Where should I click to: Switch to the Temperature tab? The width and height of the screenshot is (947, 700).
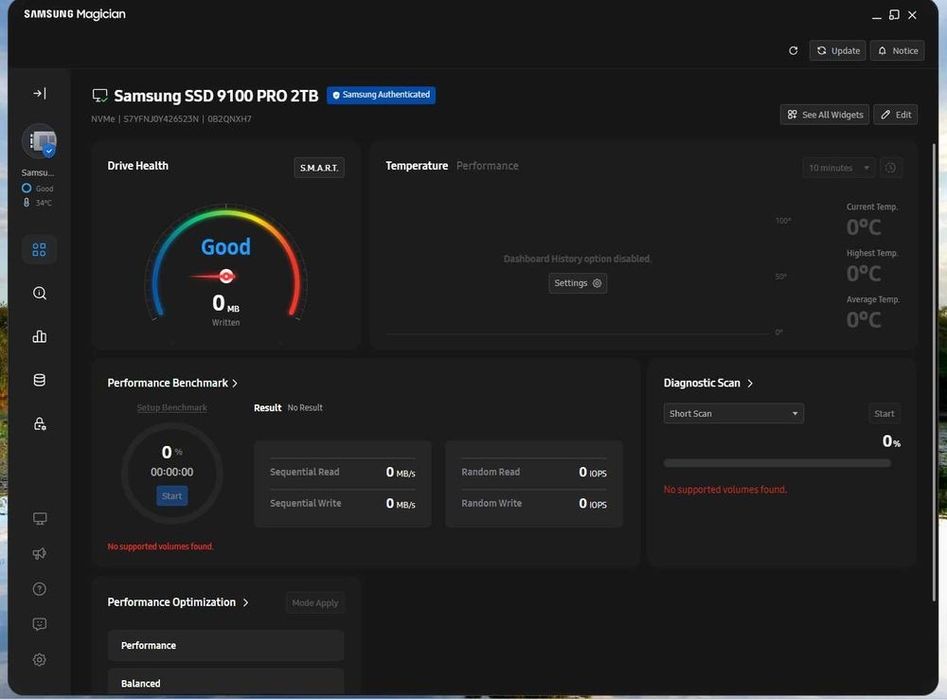pos(417,165)
